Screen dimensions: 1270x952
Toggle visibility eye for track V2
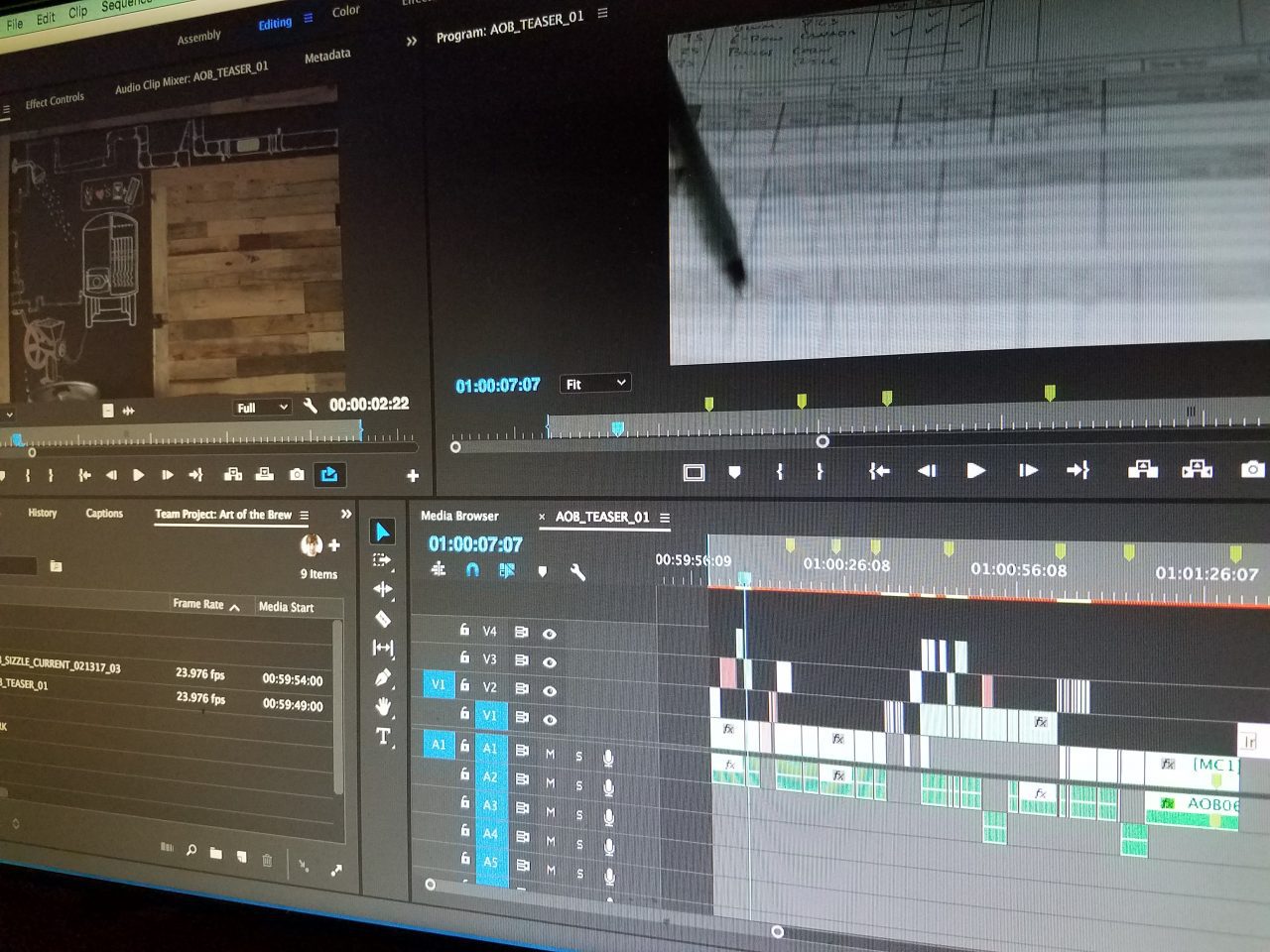549,691
